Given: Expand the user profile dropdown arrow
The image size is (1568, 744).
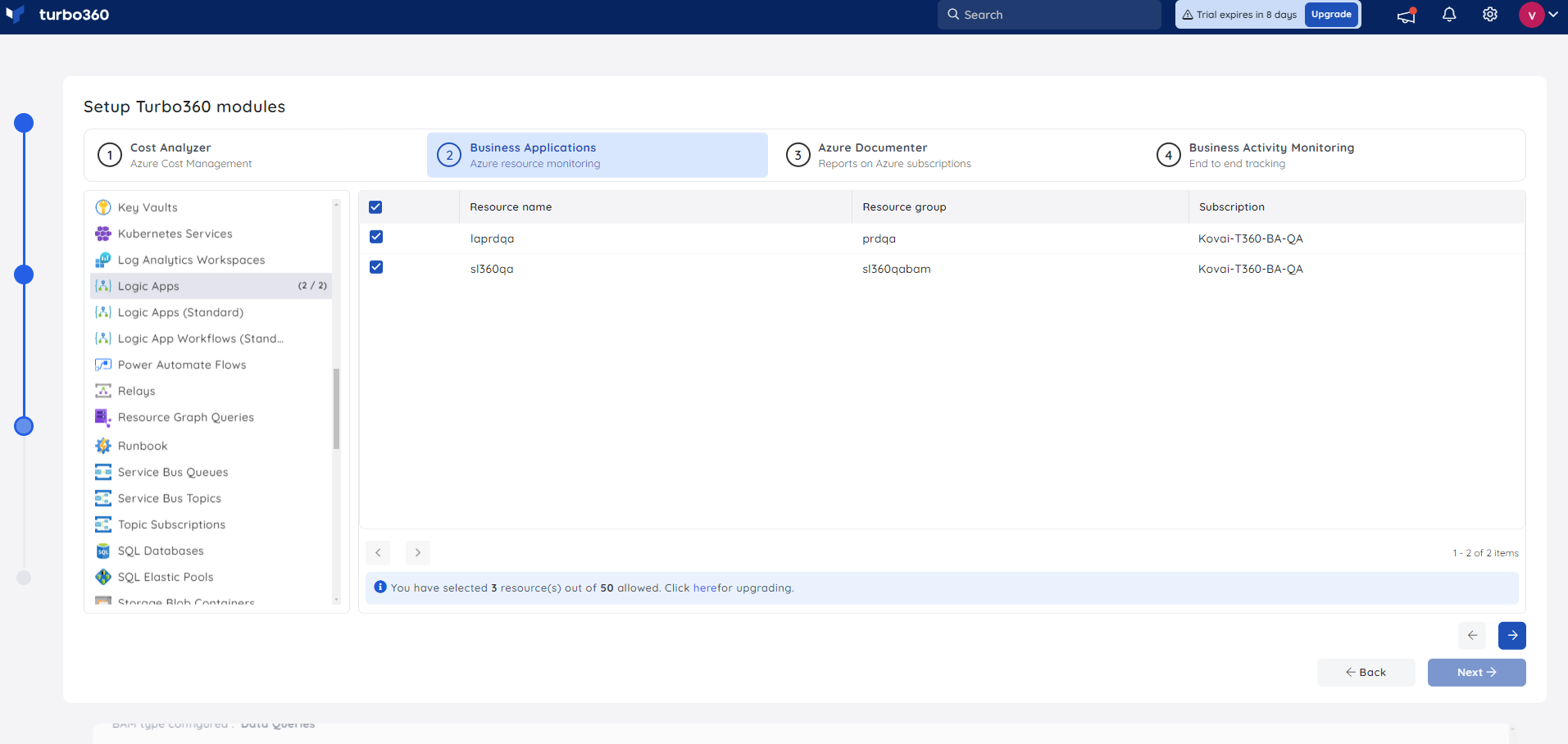Looking at the screenshot, I should 1553,14.
